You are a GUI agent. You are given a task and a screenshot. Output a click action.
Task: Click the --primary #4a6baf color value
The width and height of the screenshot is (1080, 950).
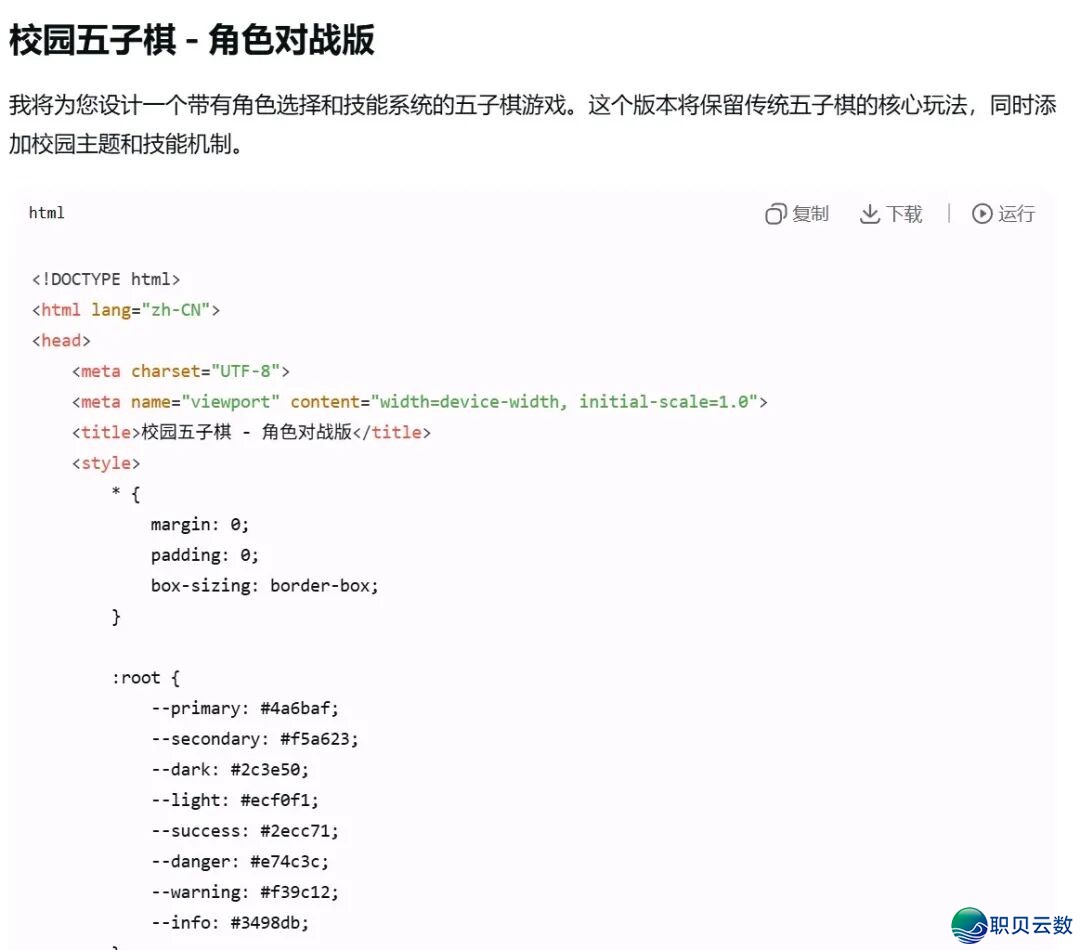(x=300, y=708)
